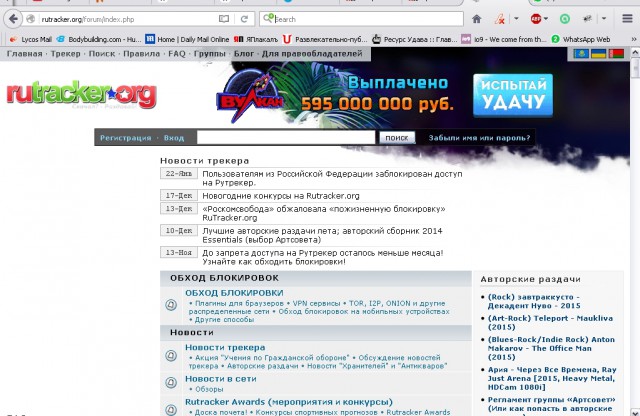Open the Главная menu item
This screenshot has height=416, width=640.
point(24,53)
